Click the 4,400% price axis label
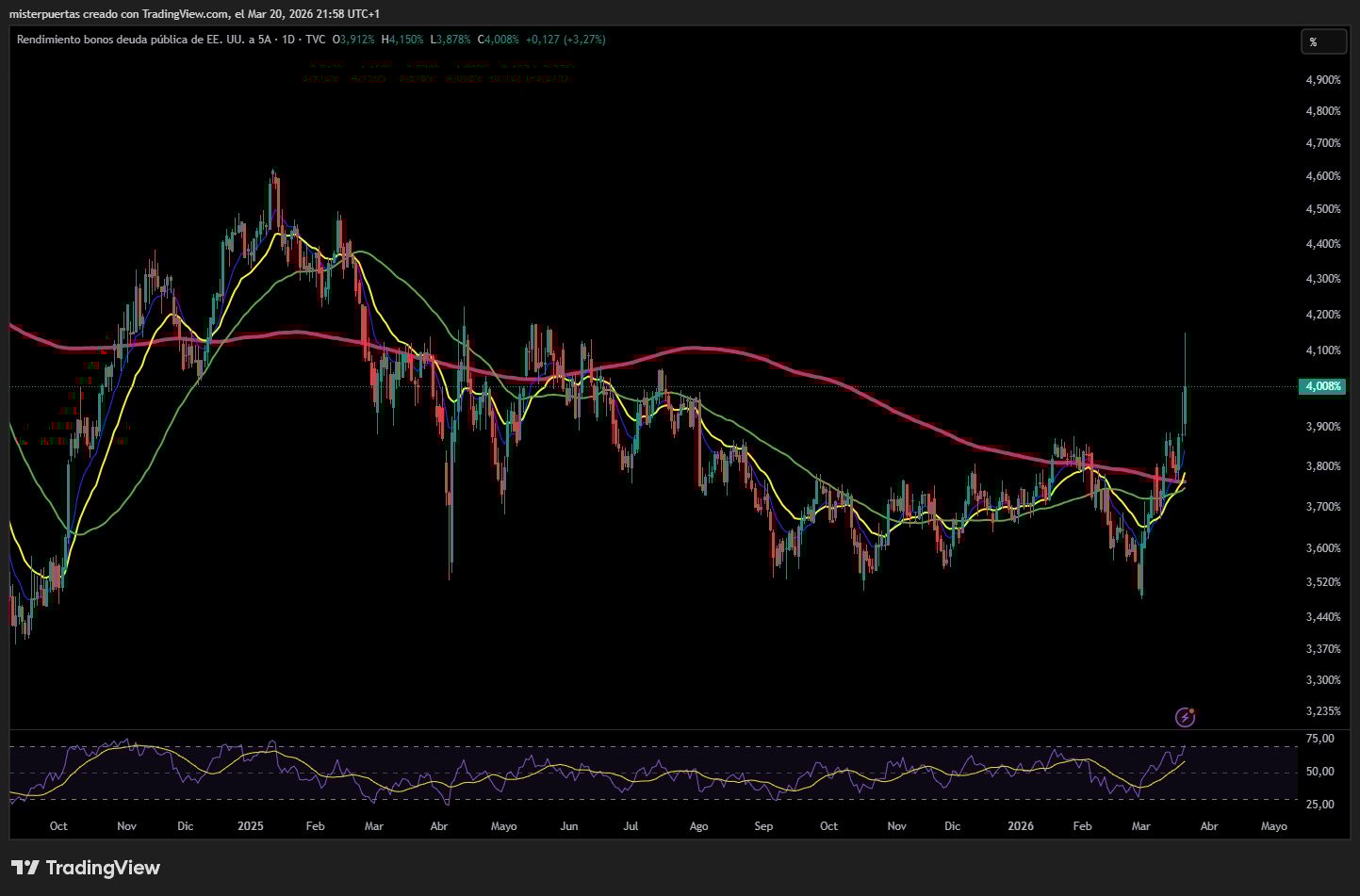1360x896 pixels. (x=1323, y=244)
